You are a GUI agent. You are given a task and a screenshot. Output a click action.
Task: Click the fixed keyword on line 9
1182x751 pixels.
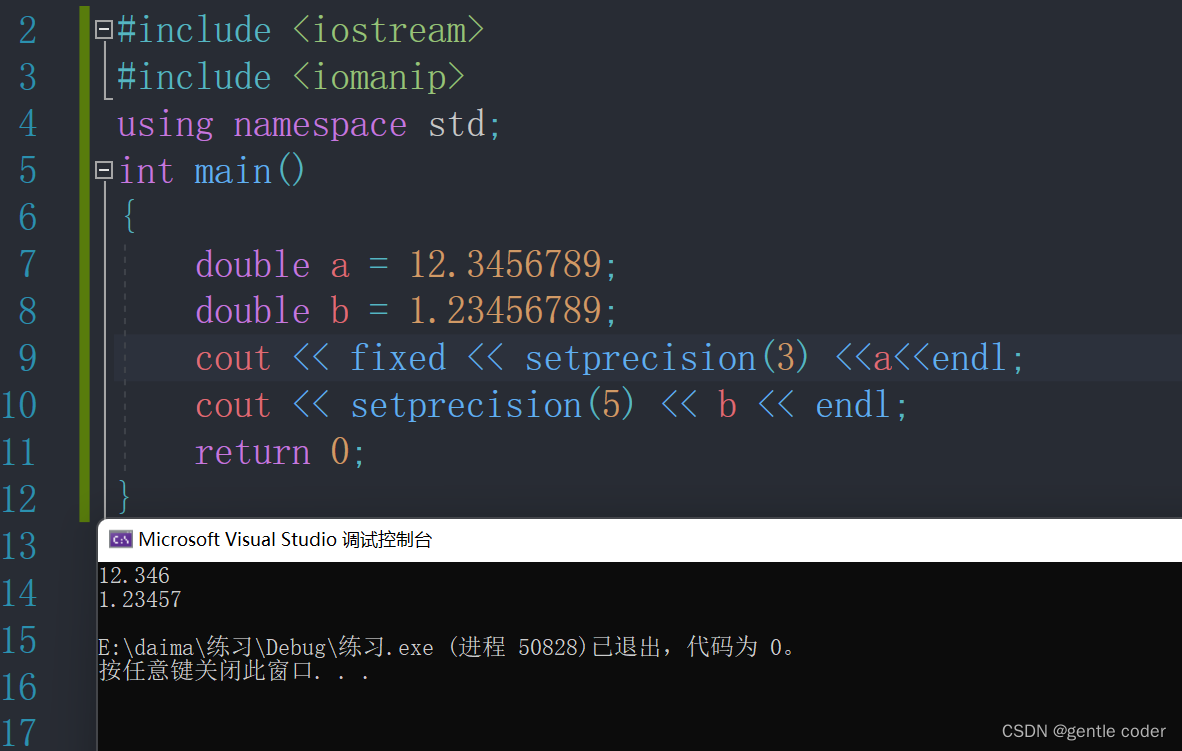point(397,357)
